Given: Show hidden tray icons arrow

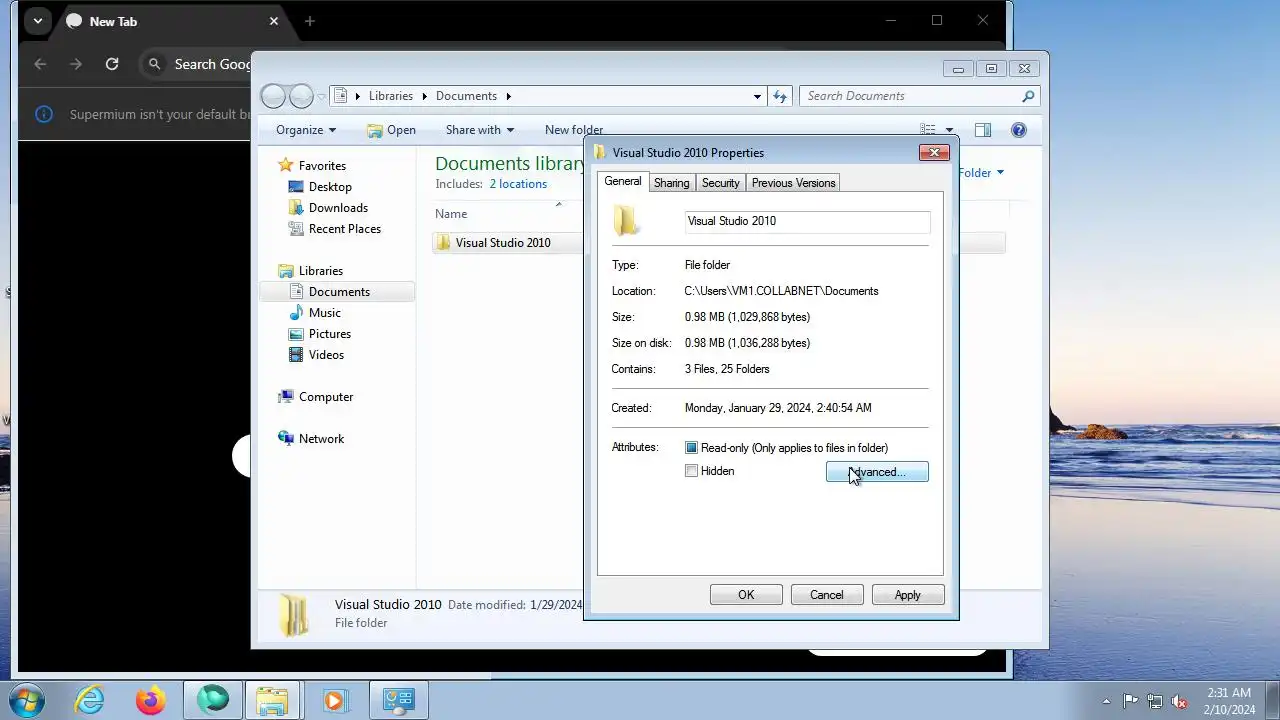Looking at the screenshot, I should tap(1106, 701).
